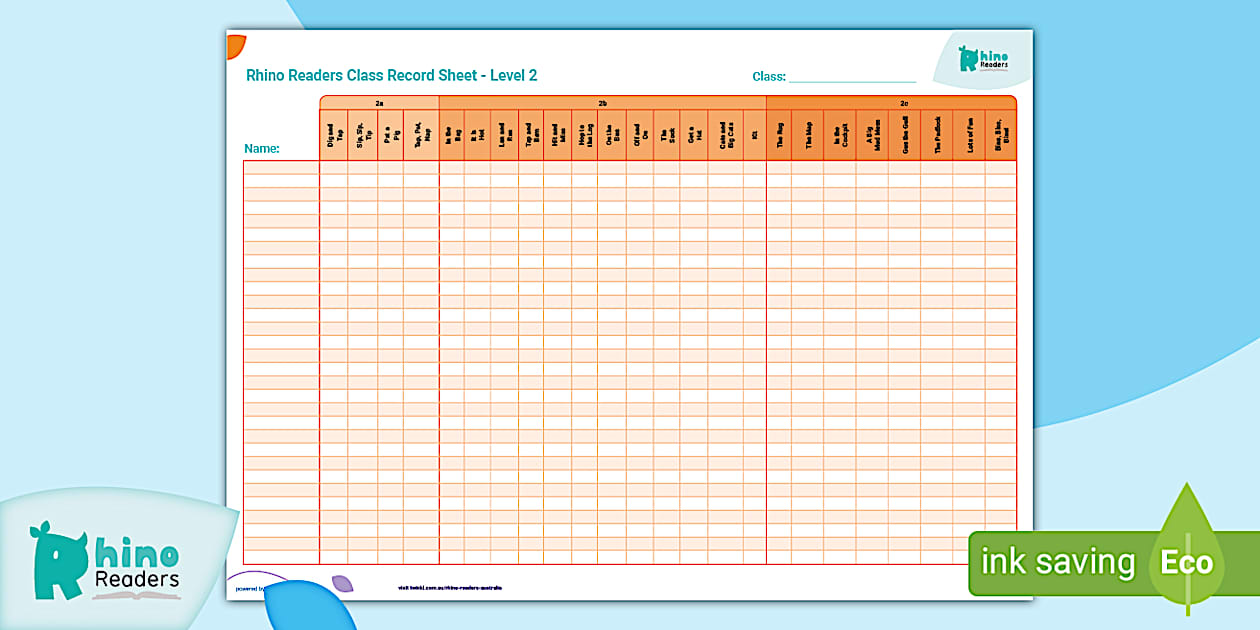Click the worksheet title Rhino Readers Class Record Sheet
The width and height of the screenshot is (1260, 630).
391,76
